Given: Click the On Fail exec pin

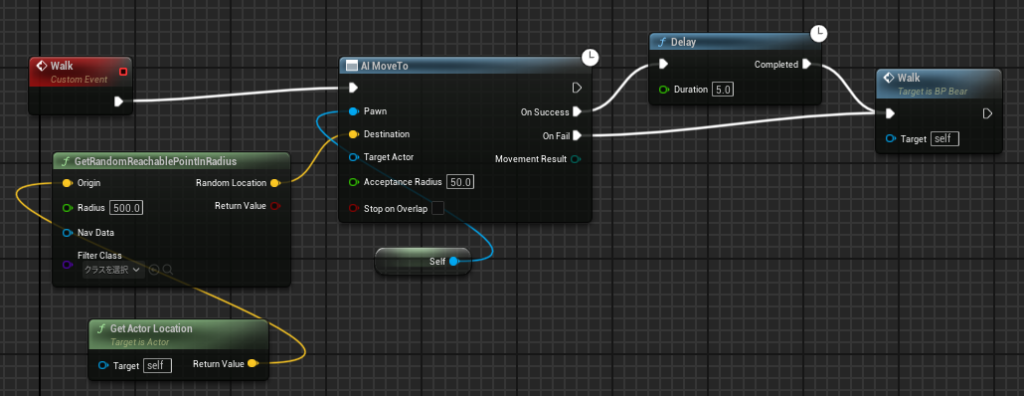Looking at the screenshot, I should click(x=577, y=136).
